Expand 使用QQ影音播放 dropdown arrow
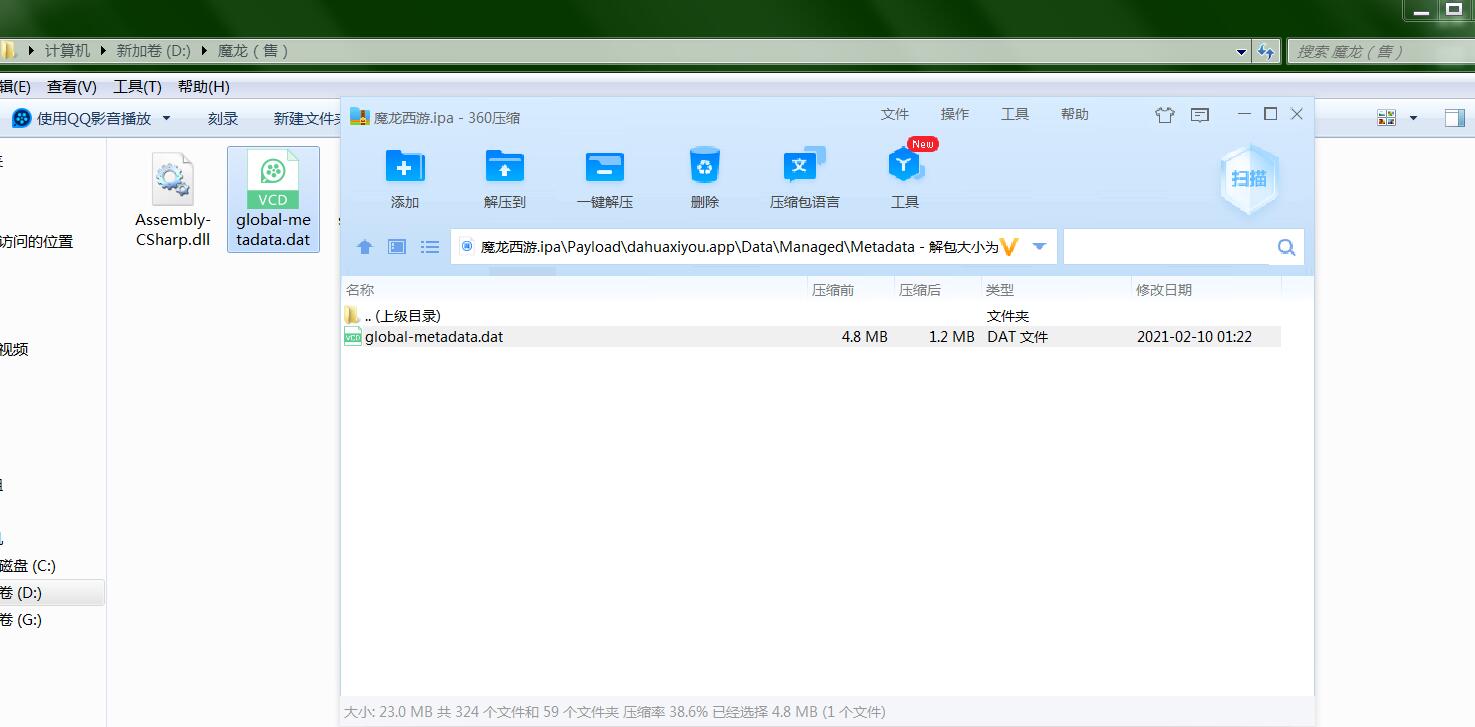The width and height of the screenshot is (1475, 727). point(166,118)
